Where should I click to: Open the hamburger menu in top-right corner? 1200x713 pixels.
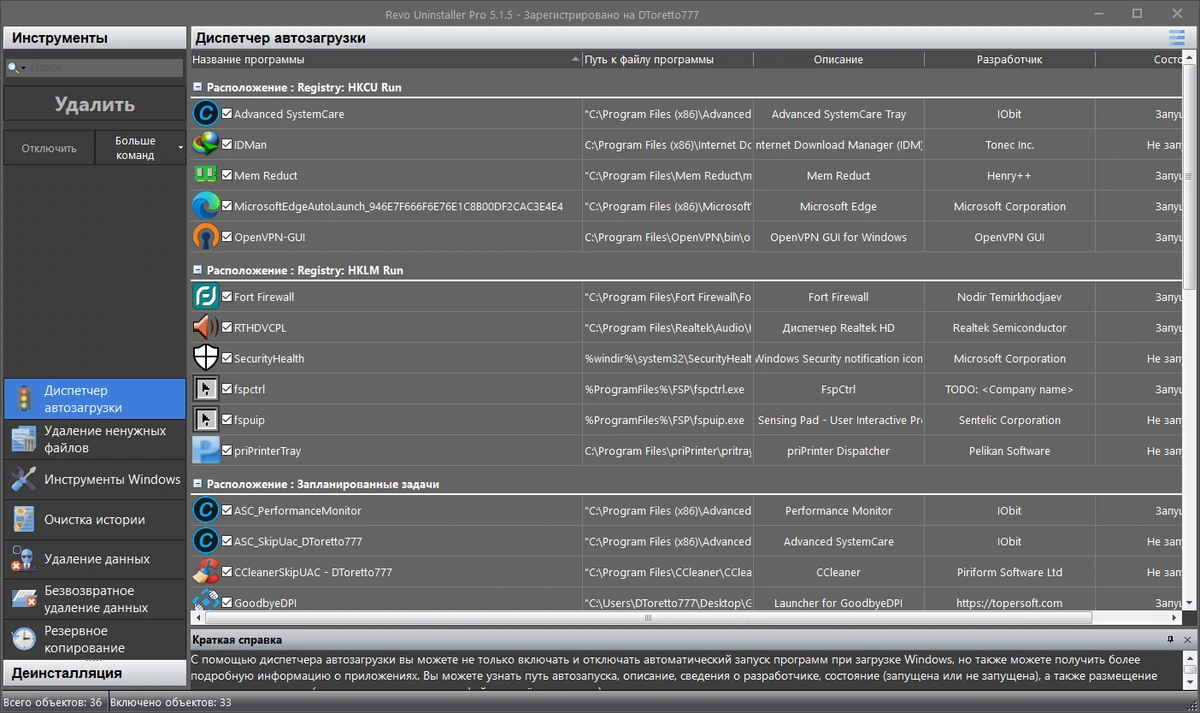pos(1176,38)
